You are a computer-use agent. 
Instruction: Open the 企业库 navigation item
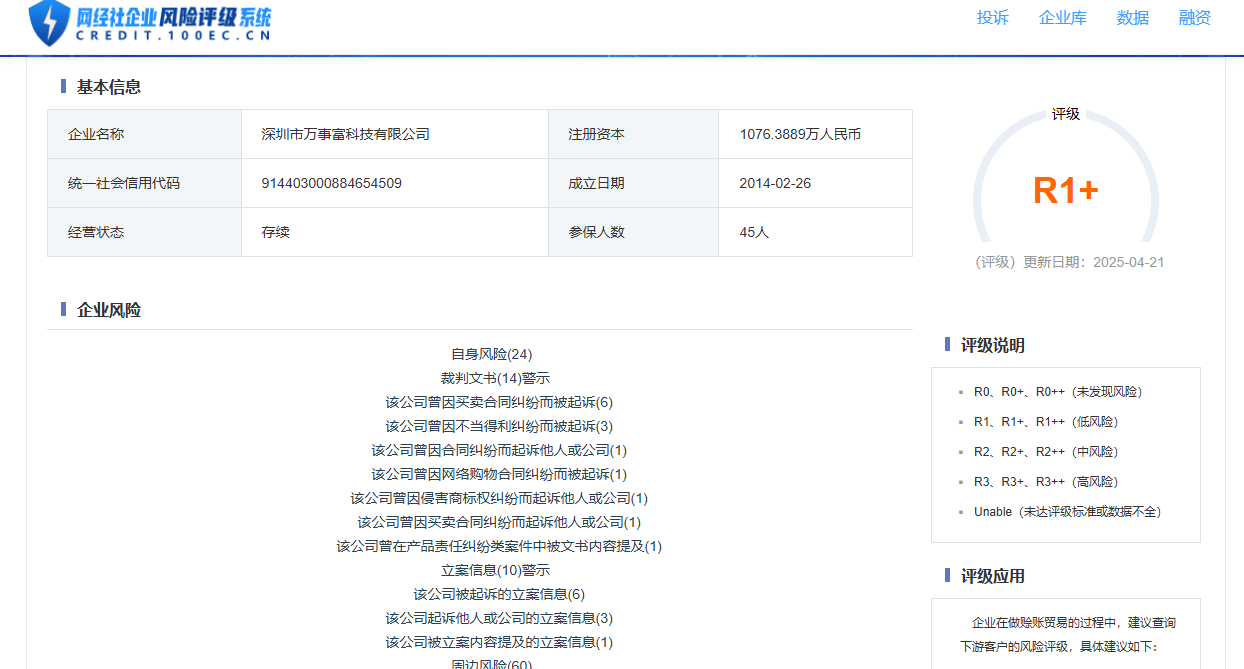point(1063,18)
